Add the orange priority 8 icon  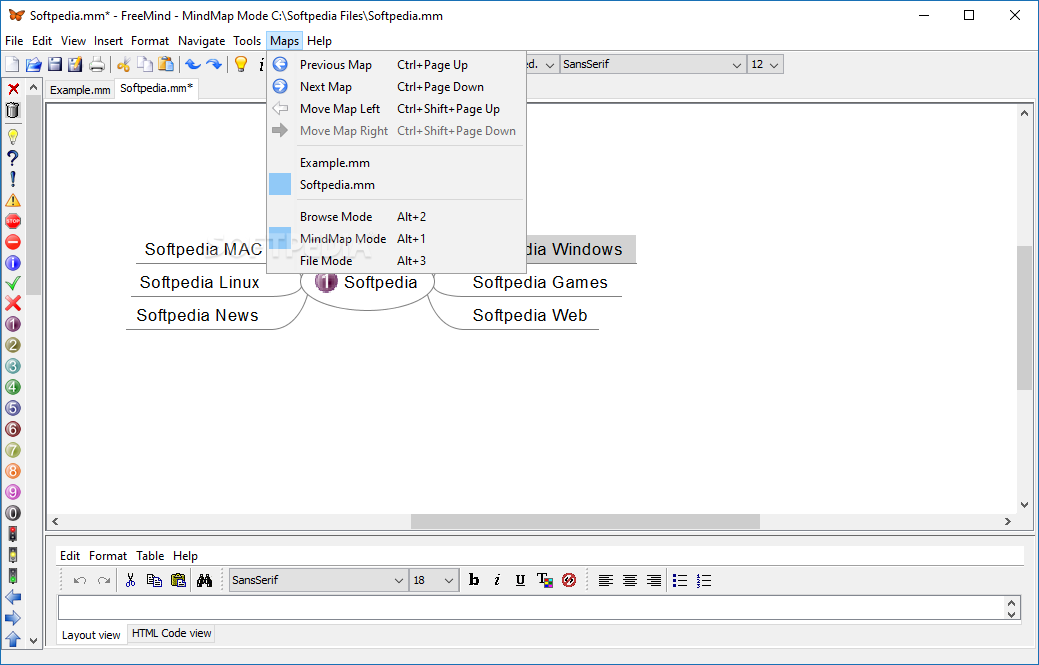coord(13,471)
